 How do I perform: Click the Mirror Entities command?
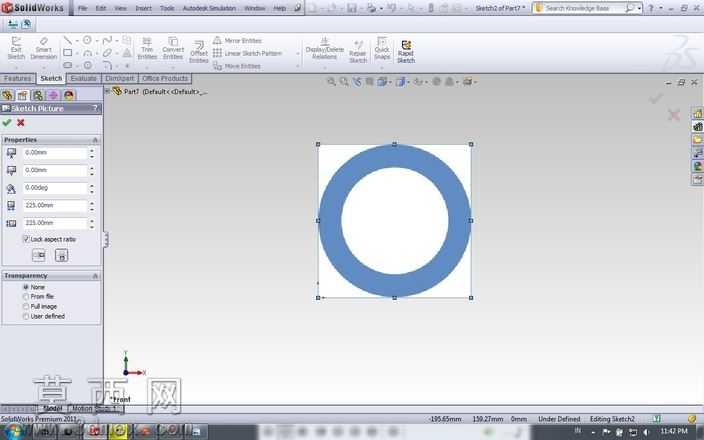pyautogui.click(x=238, y=40)
